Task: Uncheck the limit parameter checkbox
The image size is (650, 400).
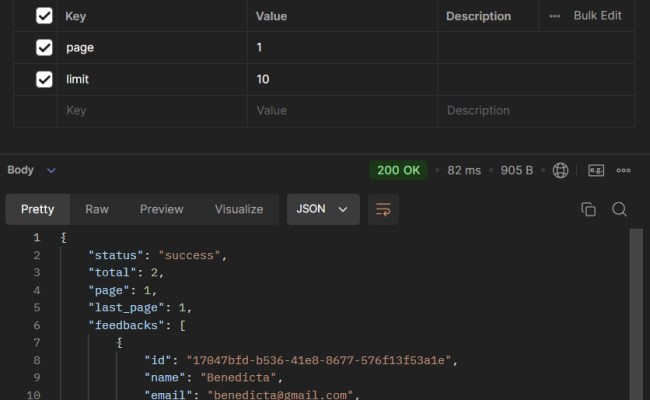Action: pos(44,79)
